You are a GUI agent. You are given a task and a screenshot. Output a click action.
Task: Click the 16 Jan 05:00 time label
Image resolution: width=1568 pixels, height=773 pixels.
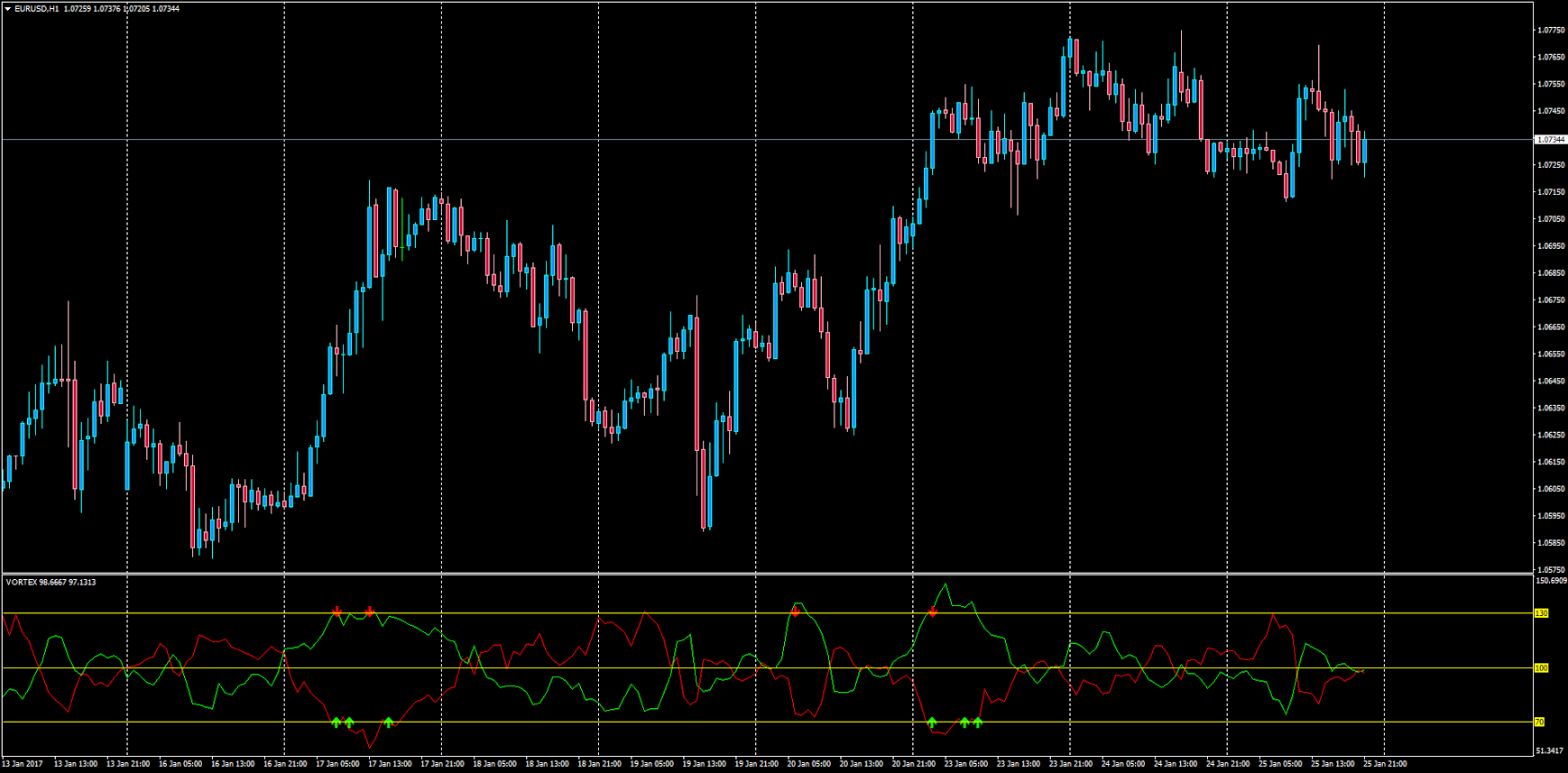click(180, 764)
